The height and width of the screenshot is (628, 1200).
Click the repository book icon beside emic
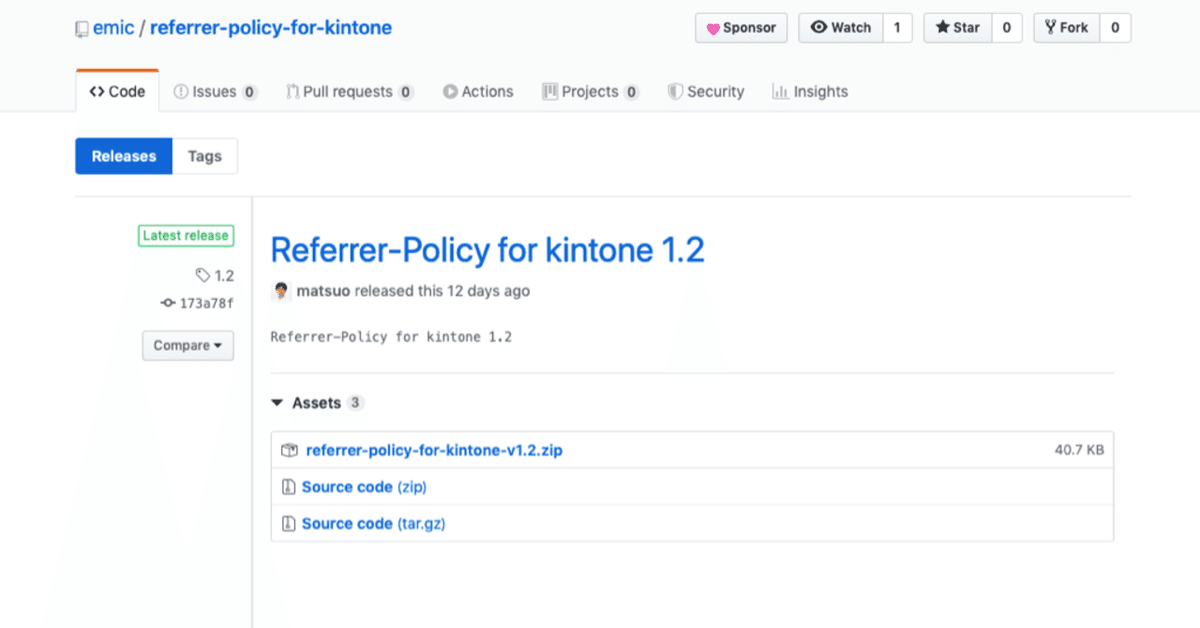coord(82,29)
